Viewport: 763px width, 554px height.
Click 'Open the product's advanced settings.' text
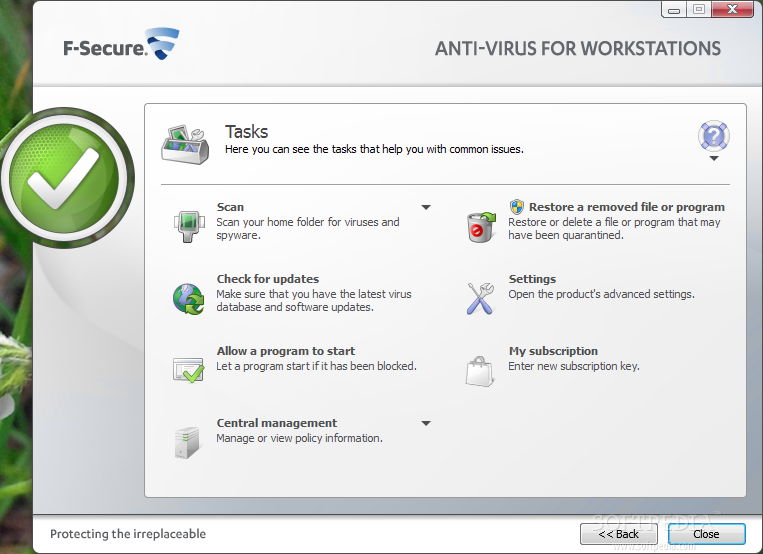pos(601,294)
